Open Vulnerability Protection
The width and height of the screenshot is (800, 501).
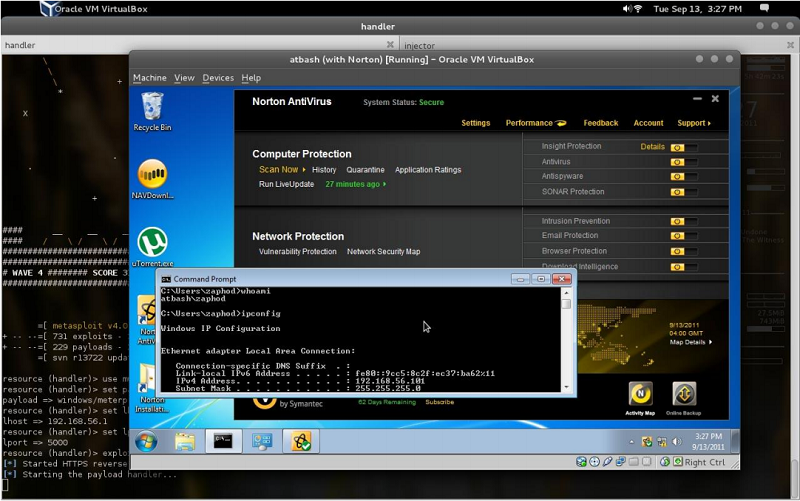coord(297,252)
